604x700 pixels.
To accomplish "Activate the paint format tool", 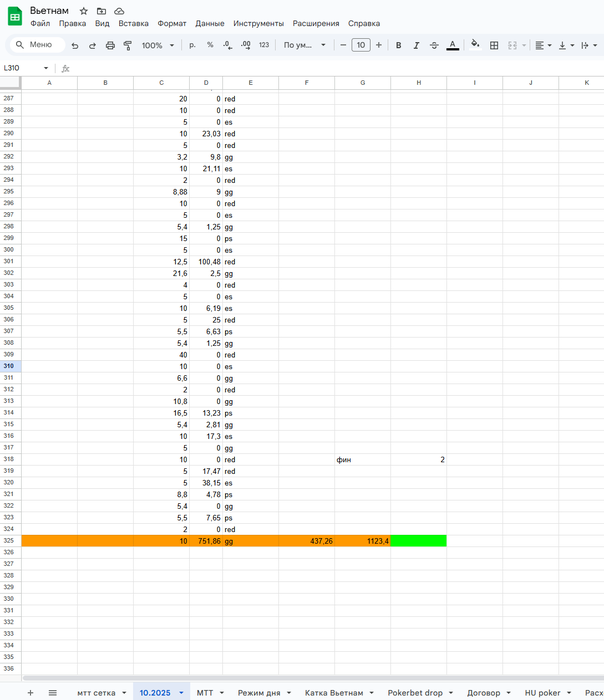I will tap(128, 45).
